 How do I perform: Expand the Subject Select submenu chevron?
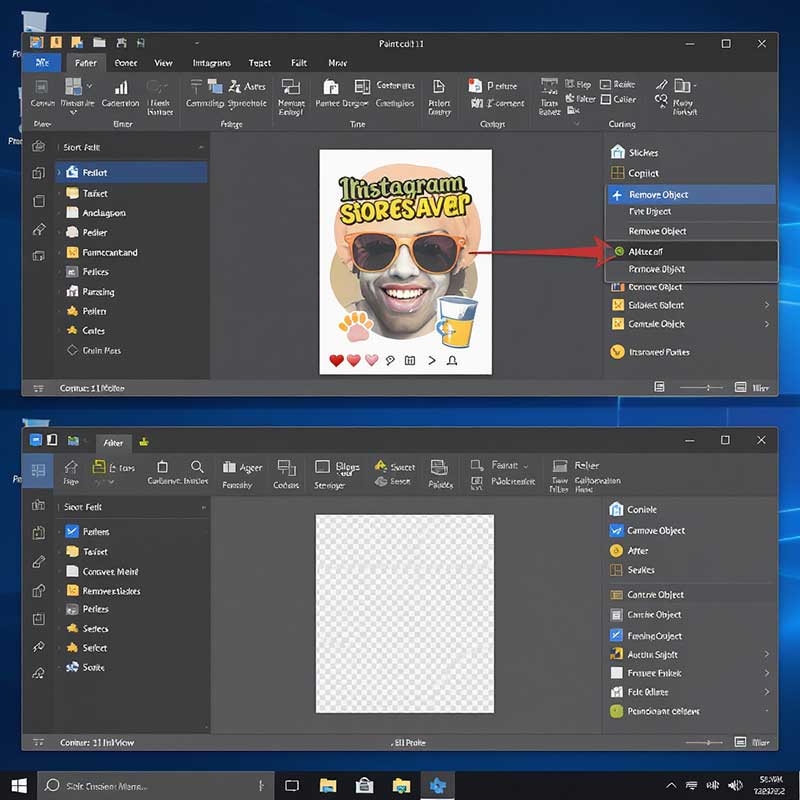pyautogui.click(x=767, y=303)
